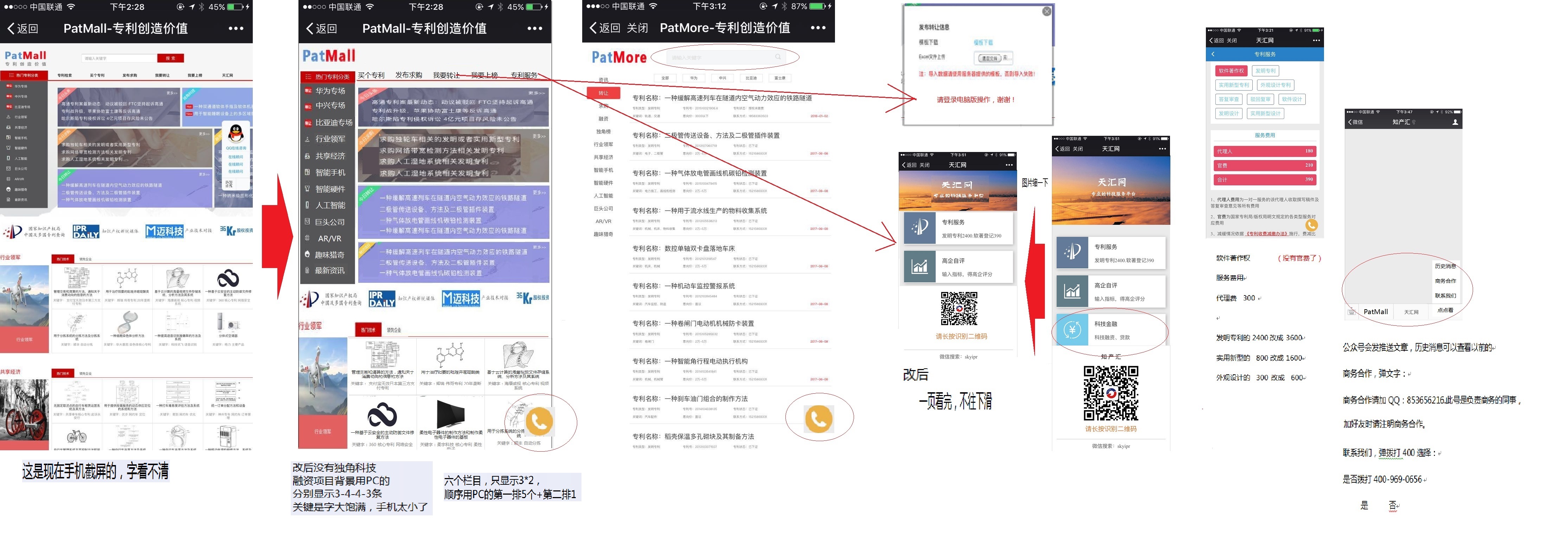Tap the small orange phone button on 专利服务 screen

pyautogui.click(x=1311, y=225)
